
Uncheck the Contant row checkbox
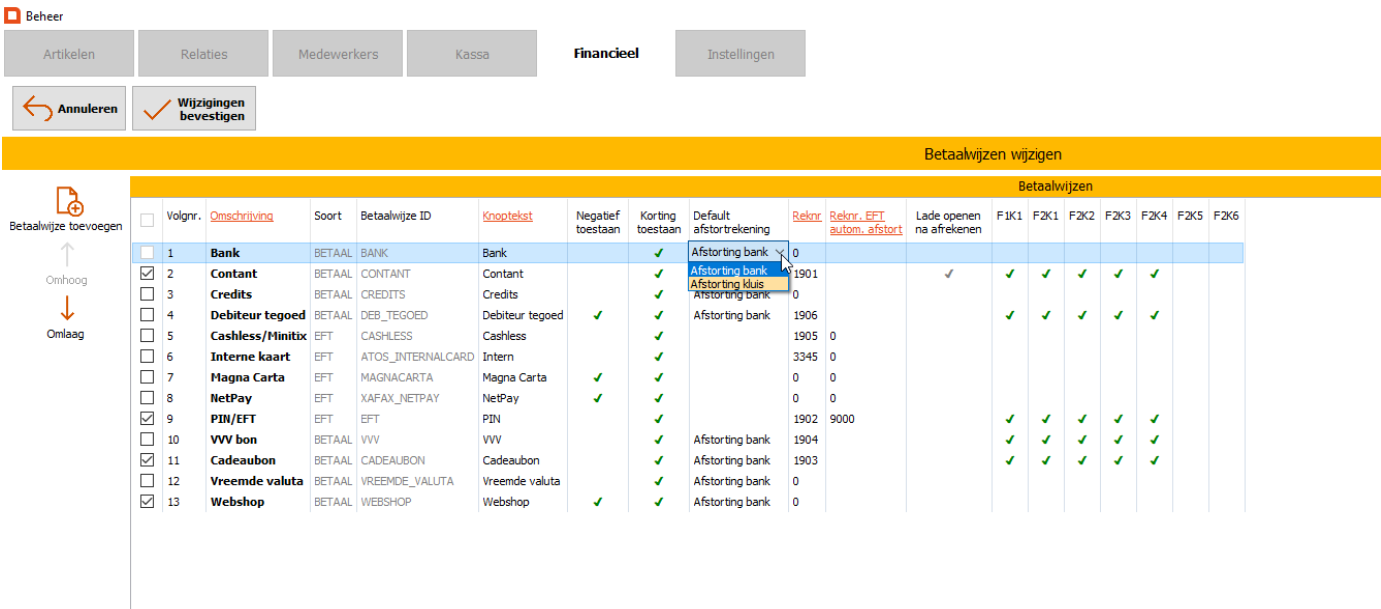[x=148, y=274]
